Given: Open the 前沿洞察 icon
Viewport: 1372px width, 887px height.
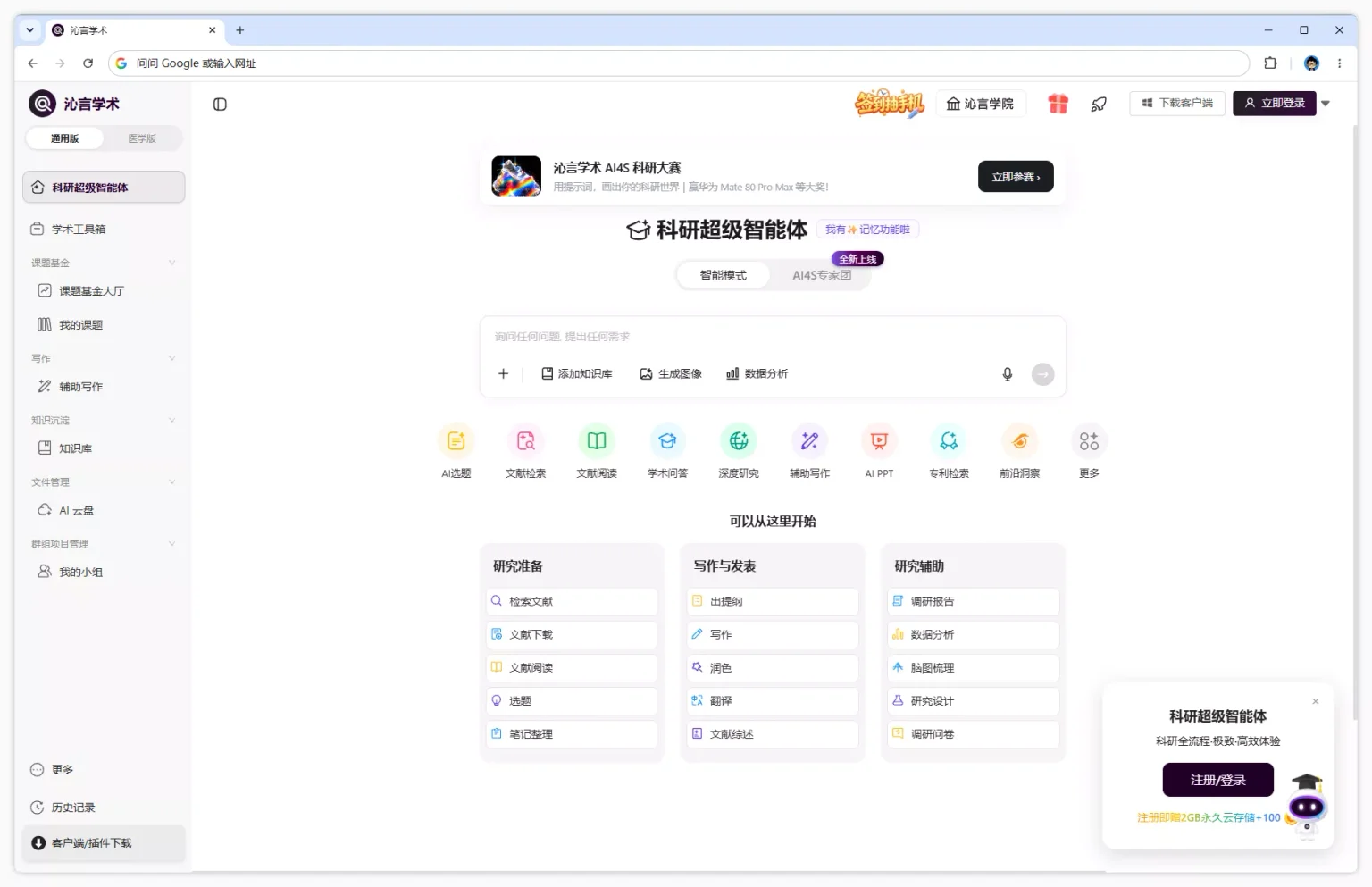Looking at the screenshot, I should [1020, 441].
